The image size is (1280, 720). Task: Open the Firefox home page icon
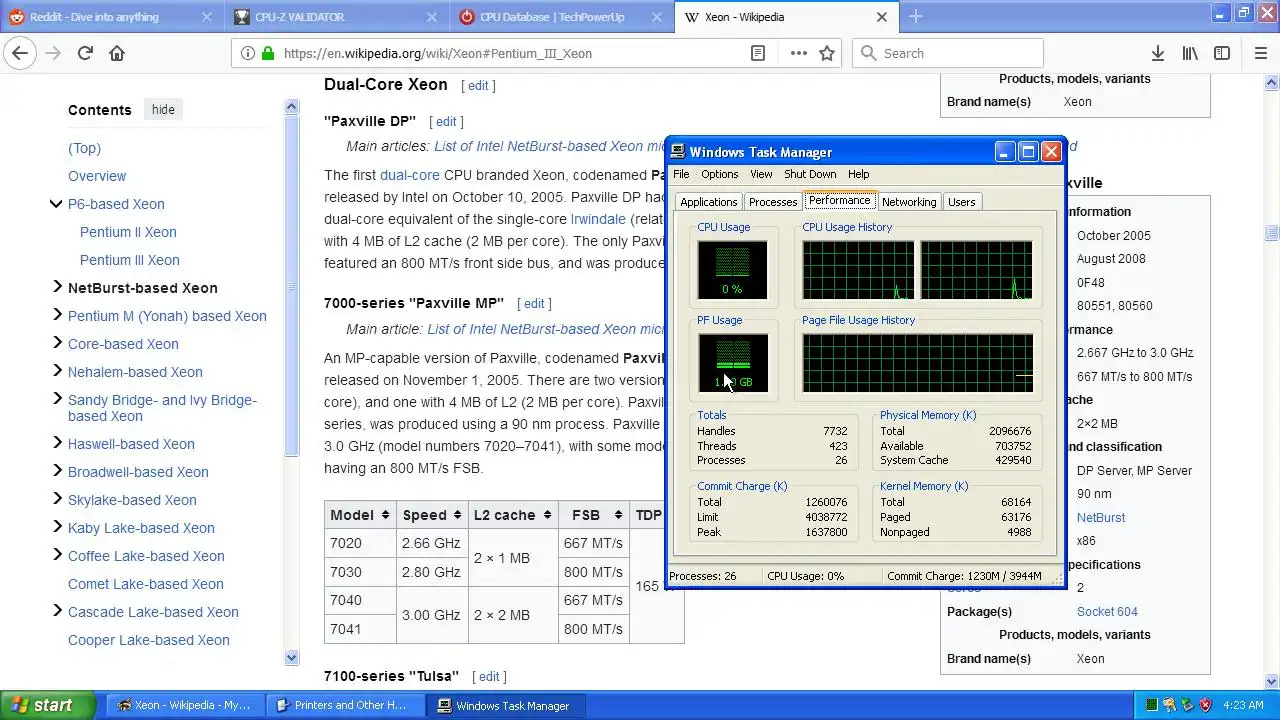point(117,53)
